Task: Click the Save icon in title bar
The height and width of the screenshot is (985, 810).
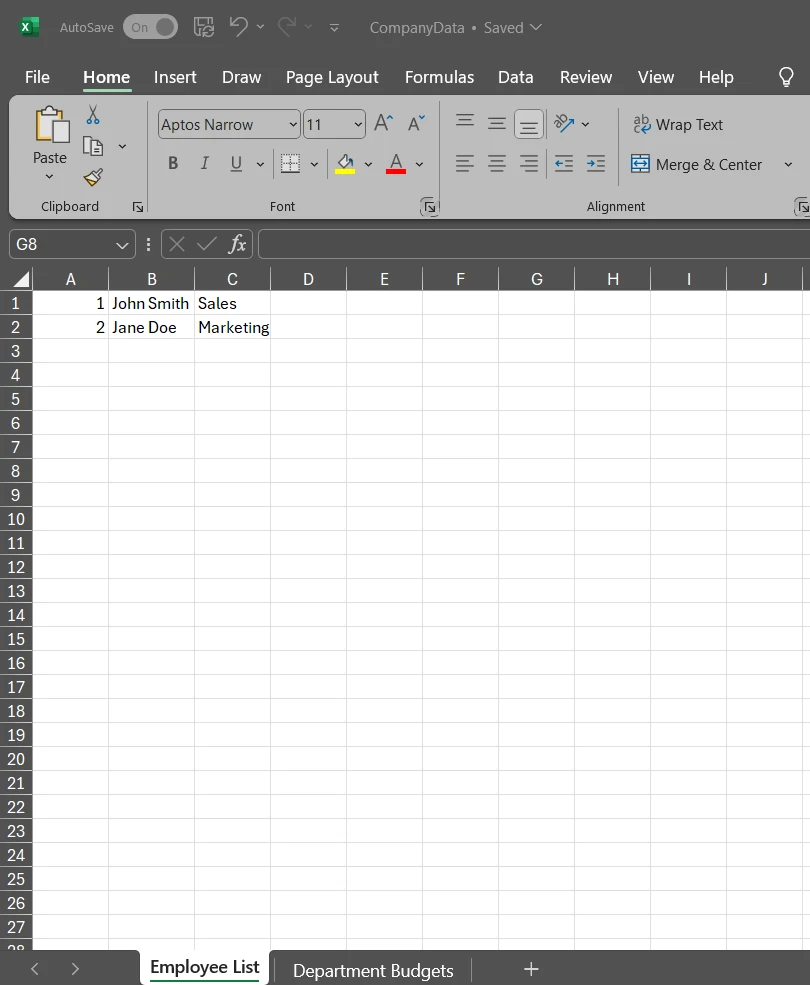Action: point(203,27)
